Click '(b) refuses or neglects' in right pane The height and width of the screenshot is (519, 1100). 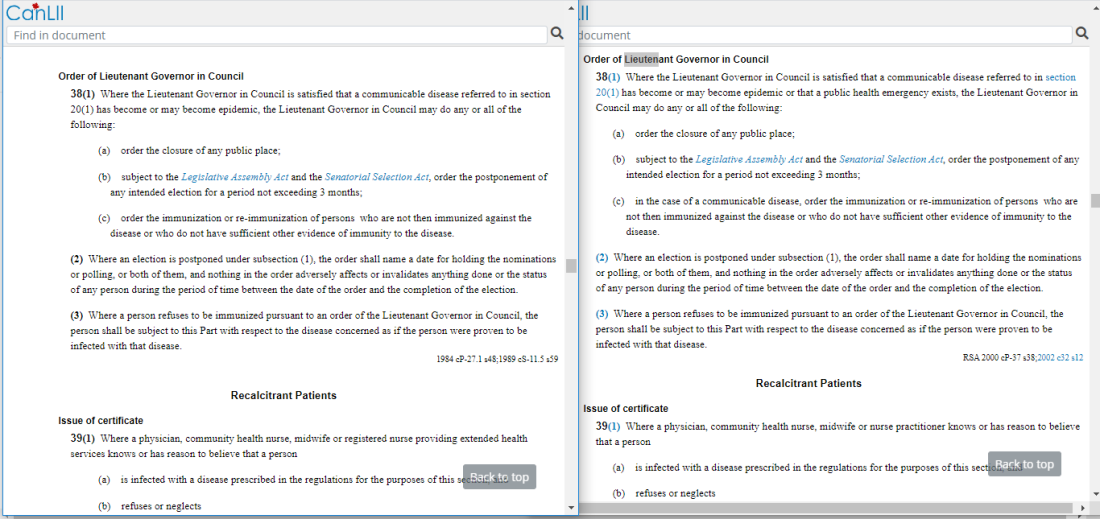pos(664,494)
